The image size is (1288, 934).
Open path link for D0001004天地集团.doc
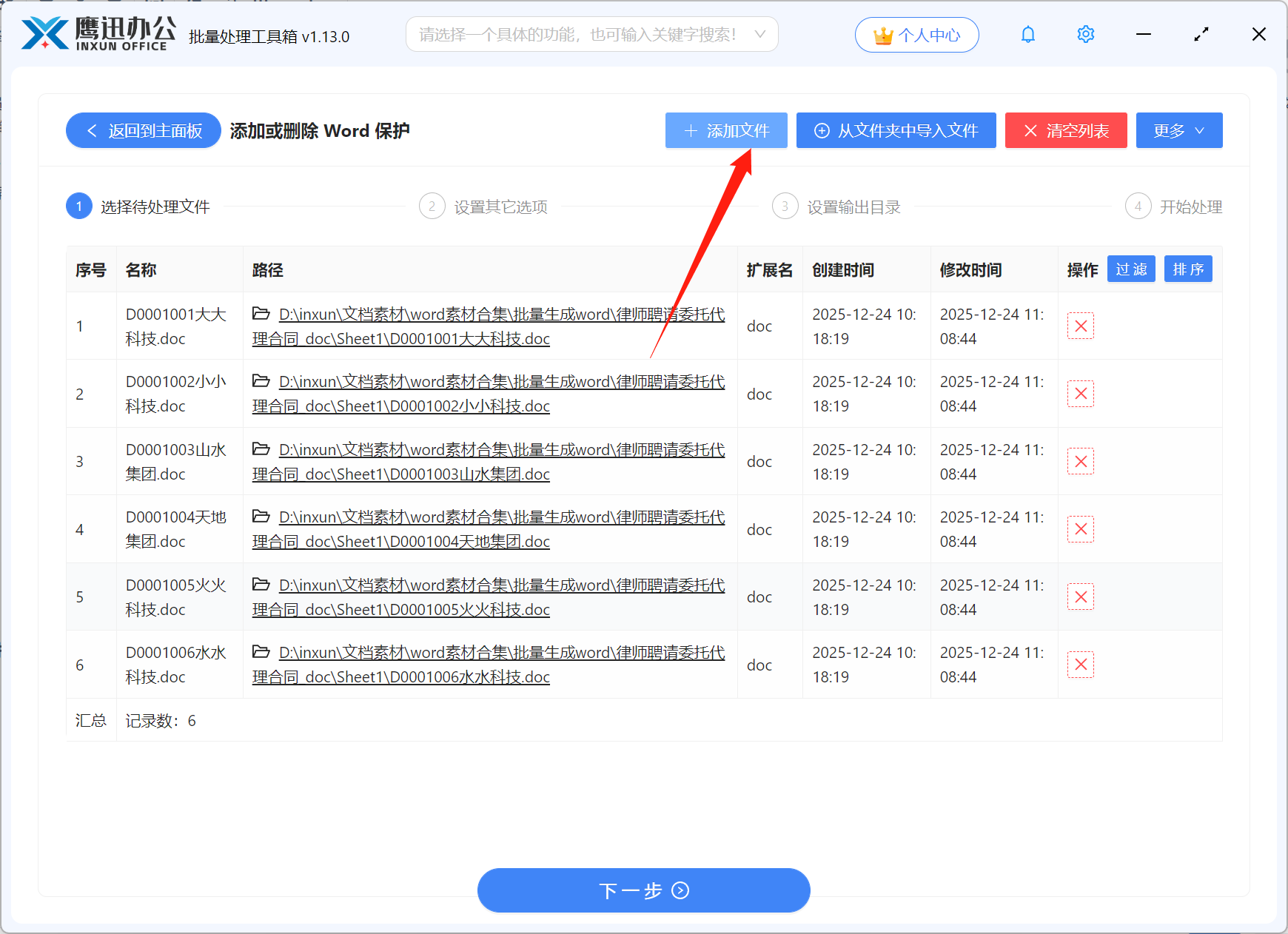click(x=489, y=529)
